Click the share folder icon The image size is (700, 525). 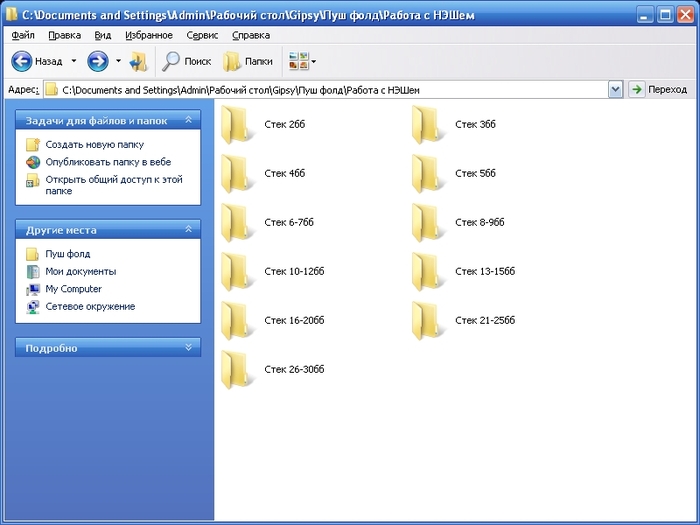(33, 180)
